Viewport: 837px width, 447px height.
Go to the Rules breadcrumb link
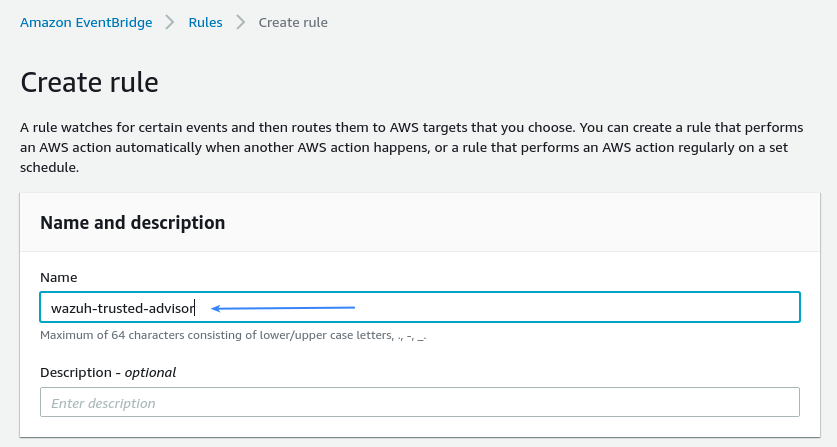205,22
